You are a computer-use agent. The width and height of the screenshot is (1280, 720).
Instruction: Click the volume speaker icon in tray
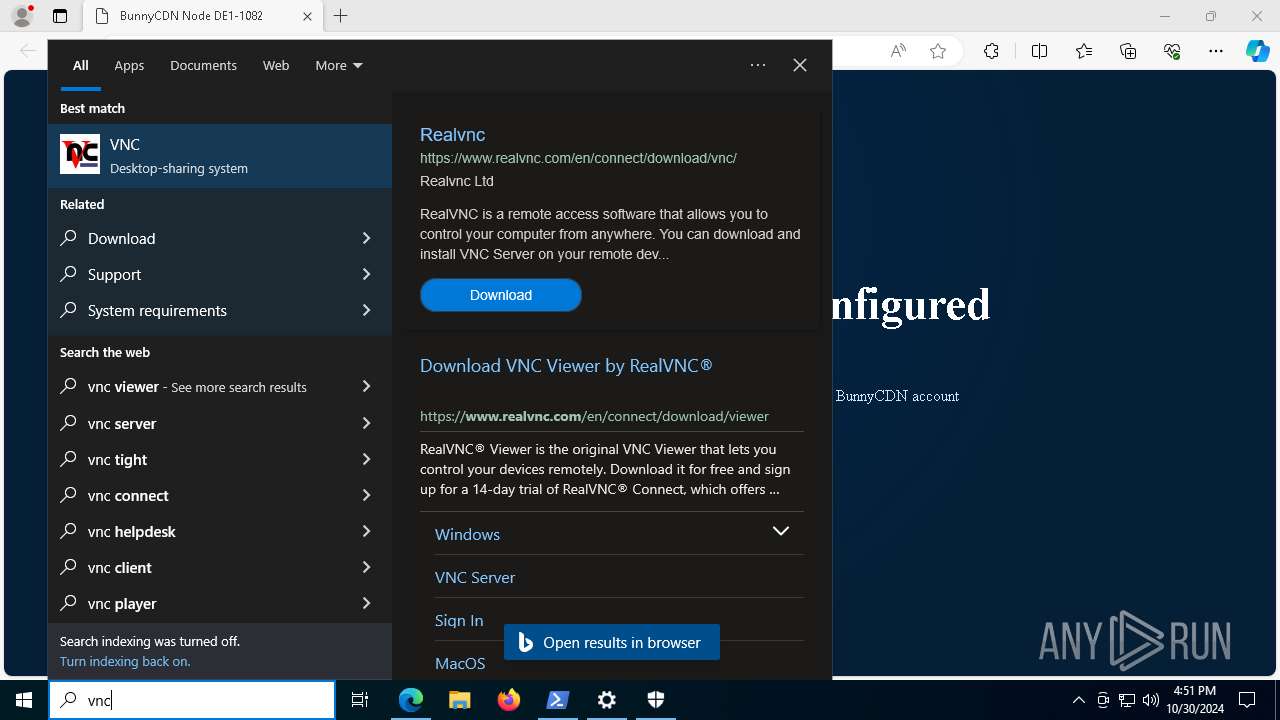point(1151,700)
